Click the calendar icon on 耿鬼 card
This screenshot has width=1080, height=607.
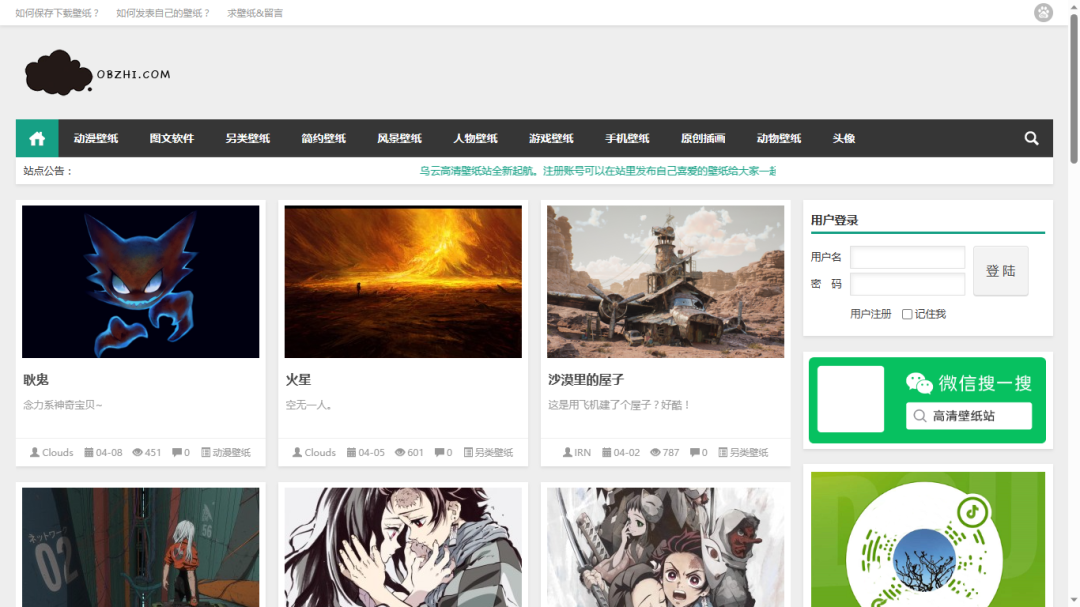89,453
